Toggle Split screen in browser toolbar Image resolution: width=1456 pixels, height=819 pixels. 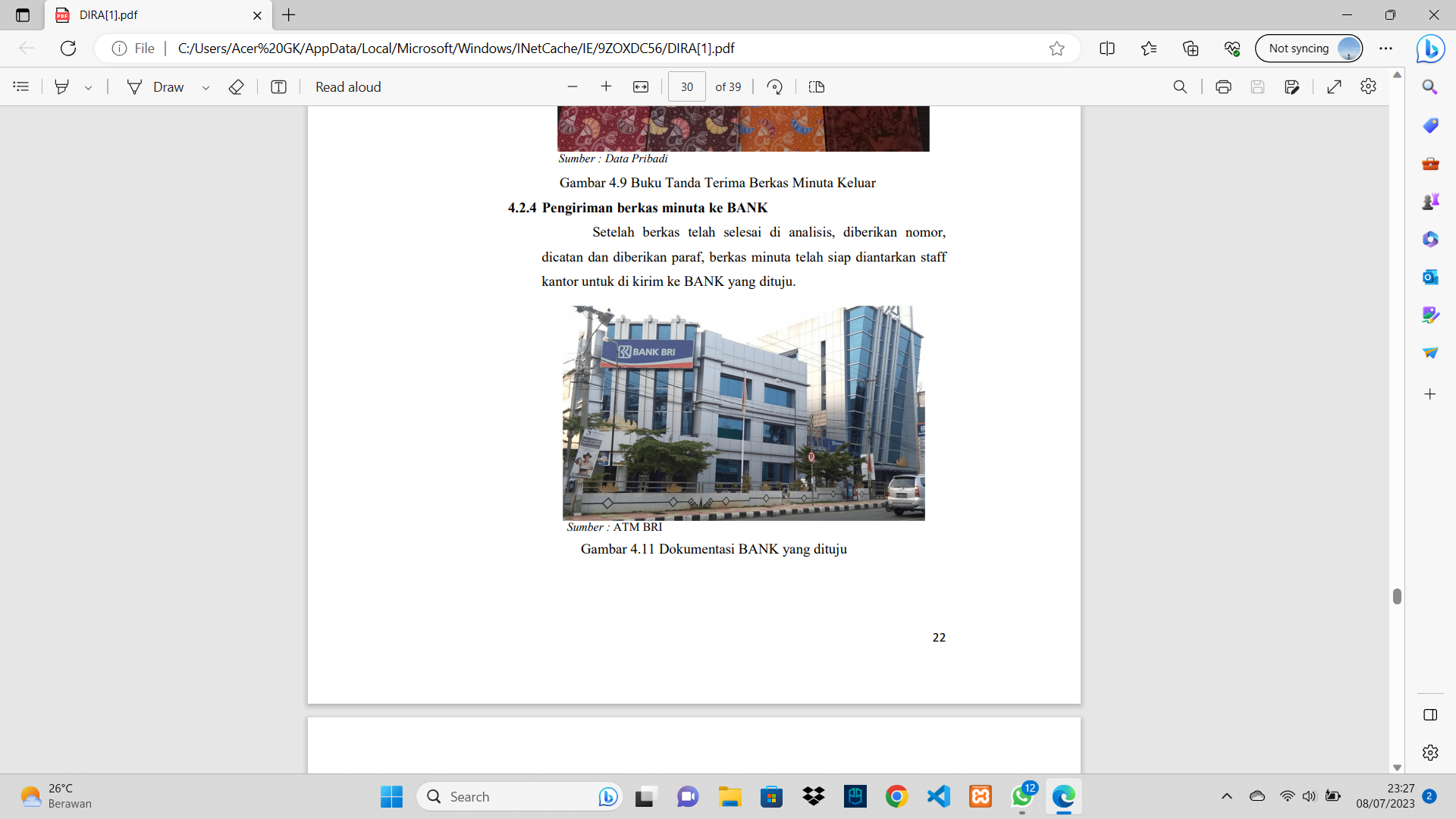click(1106, 49)
